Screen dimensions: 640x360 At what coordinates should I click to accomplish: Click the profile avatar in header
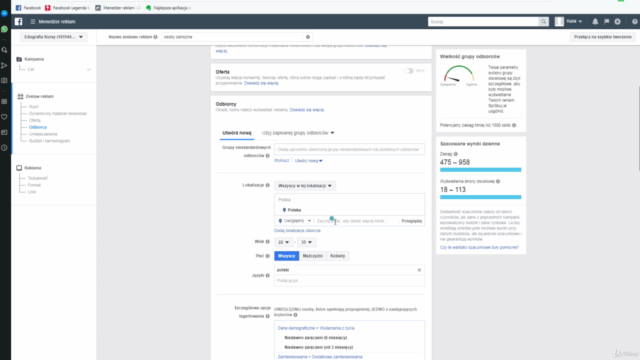click(x=559, y=22)
